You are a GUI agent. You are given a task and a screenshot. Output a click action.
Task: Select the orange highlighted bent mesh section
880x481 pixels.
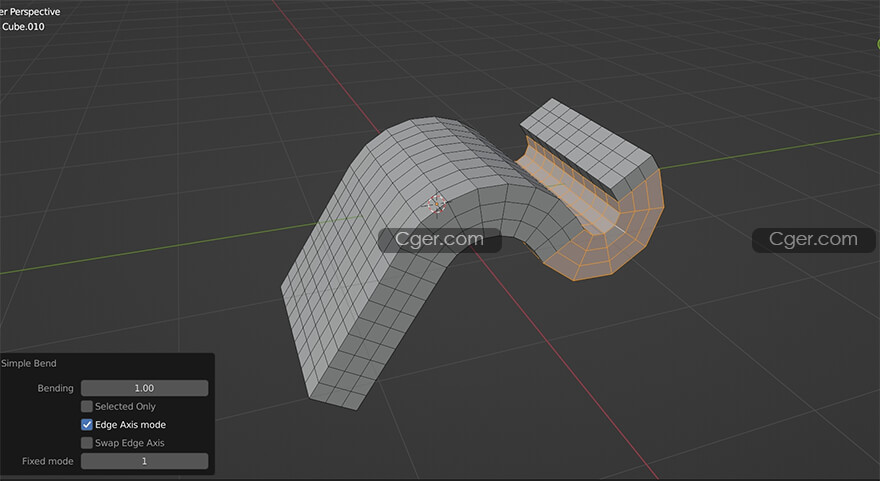tap(600, 230)
